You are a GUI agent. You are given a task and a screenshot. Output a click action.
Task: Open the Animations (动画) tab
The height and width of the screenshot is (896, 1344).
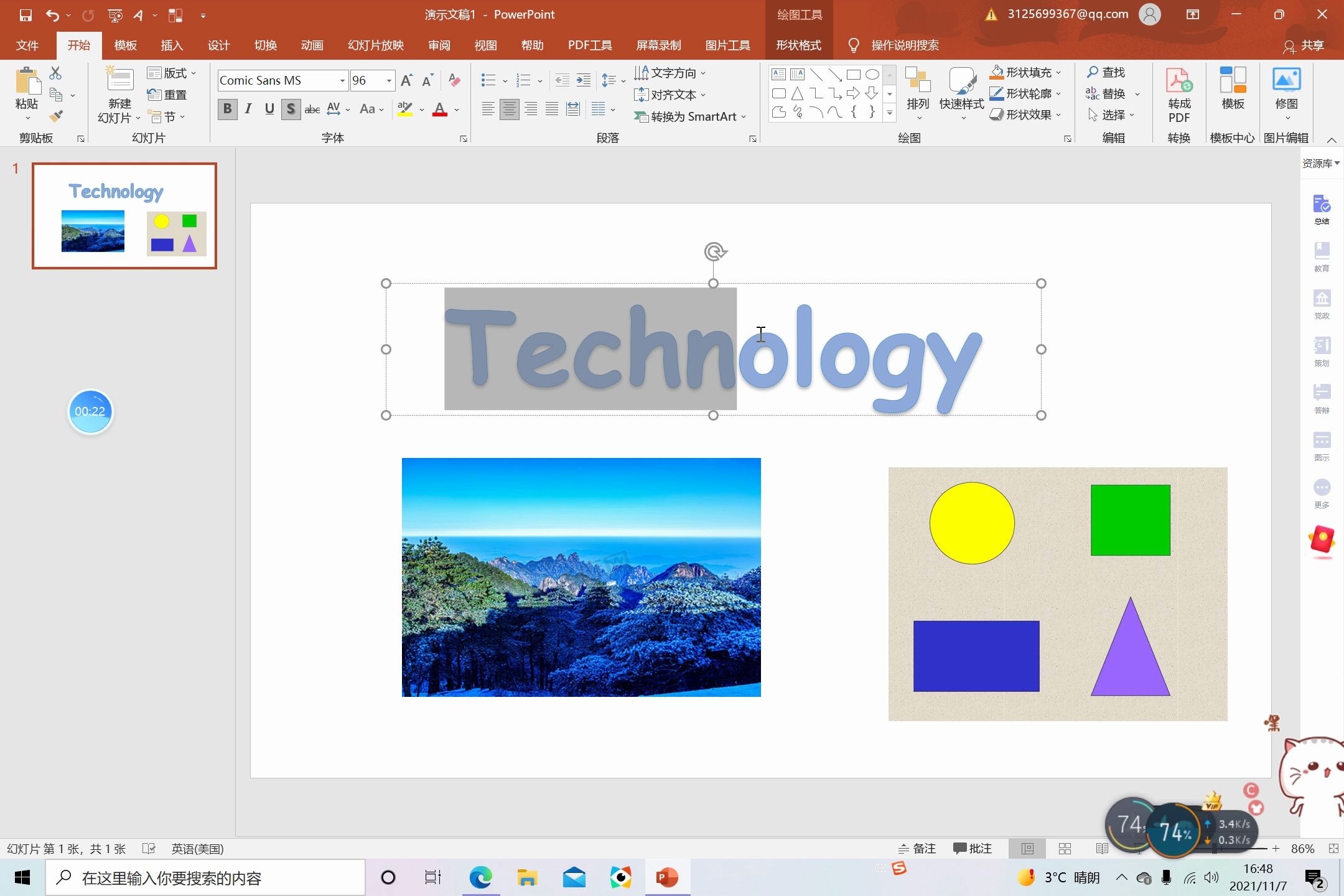[312, 45]
